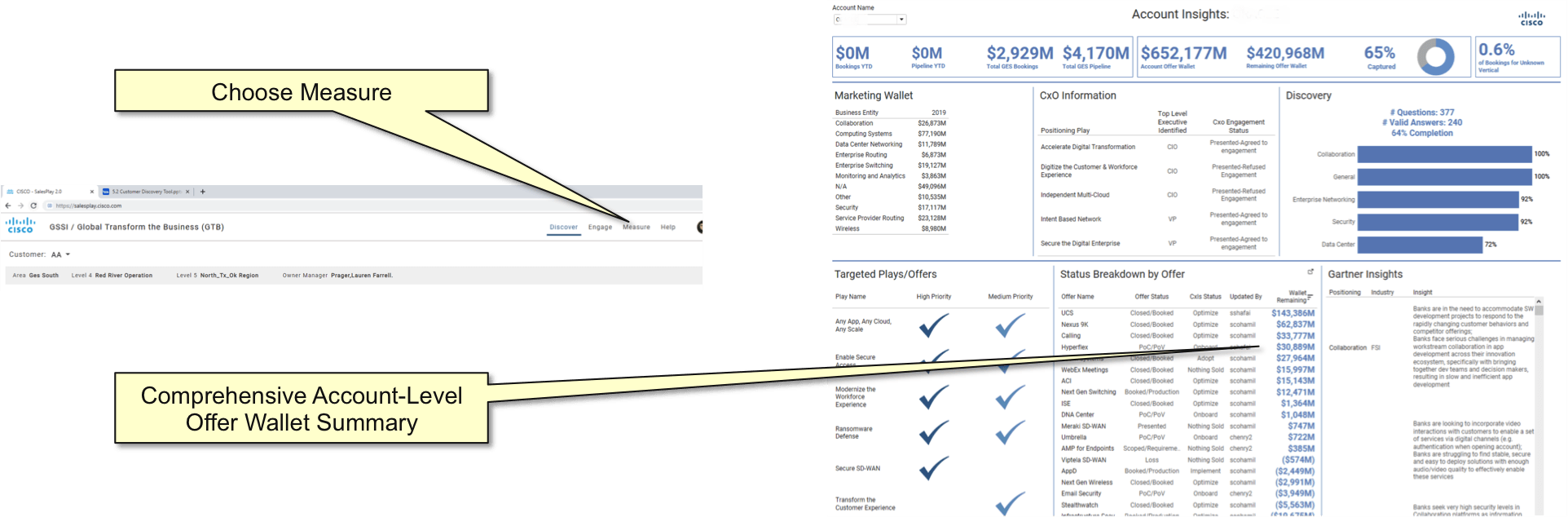Open the Measure menu
This screenshot has width=1568, height=517.
pos(636,228)
